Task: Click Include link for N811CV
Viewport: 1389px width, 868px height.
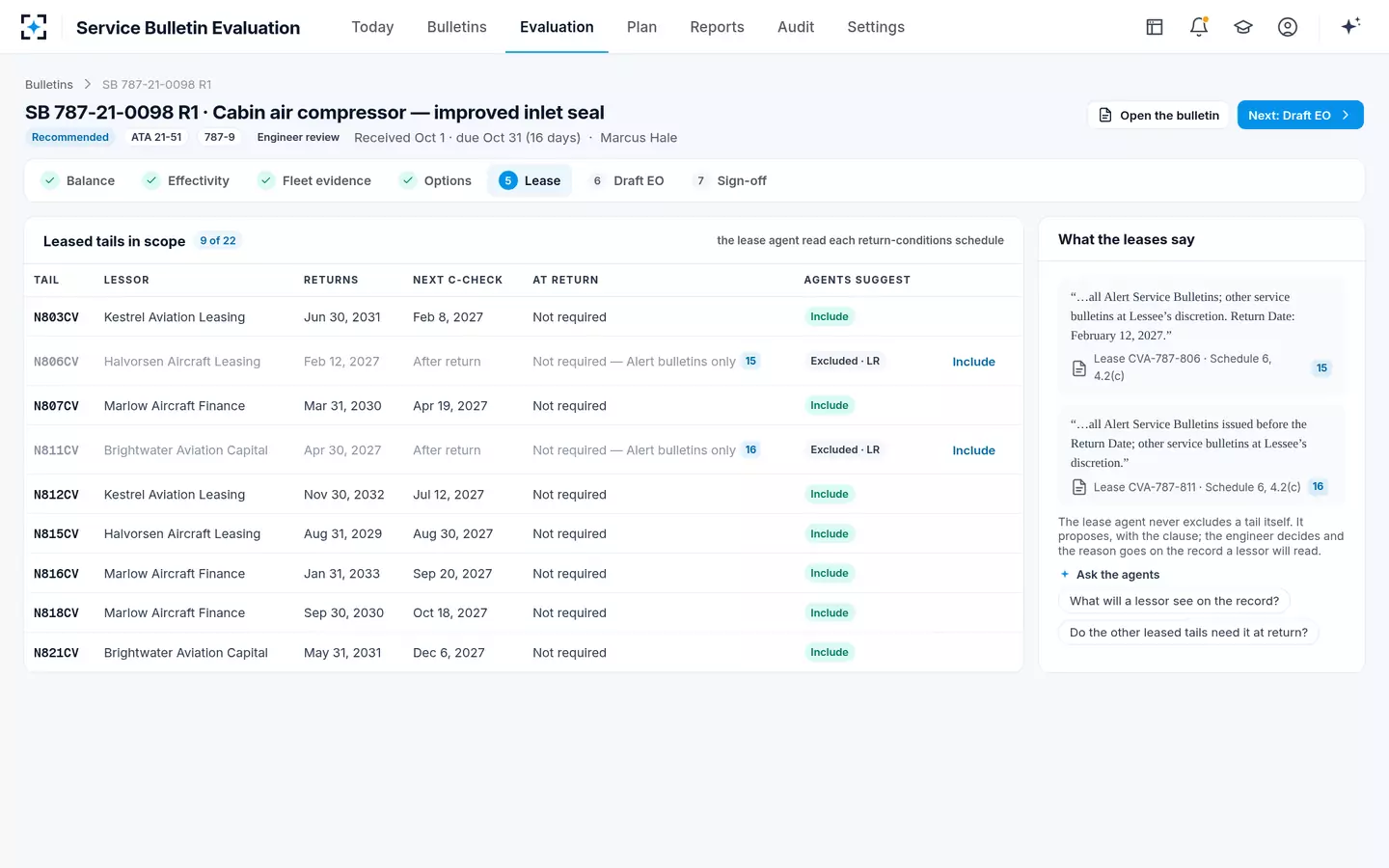Action: point(973,450)
